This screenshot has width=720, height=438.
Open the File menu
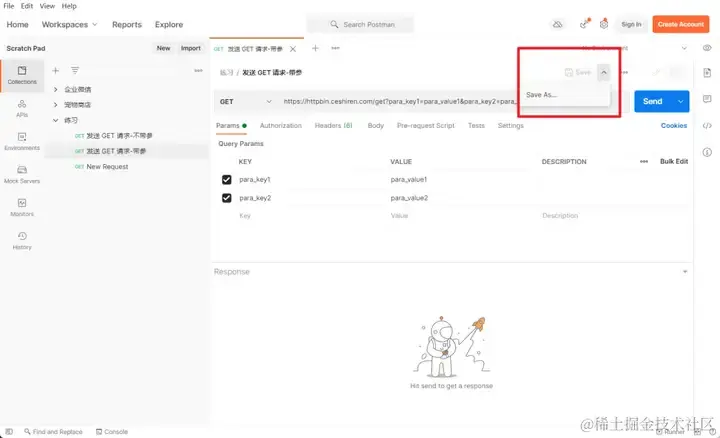pyautogui.click(x=9, y=6)
